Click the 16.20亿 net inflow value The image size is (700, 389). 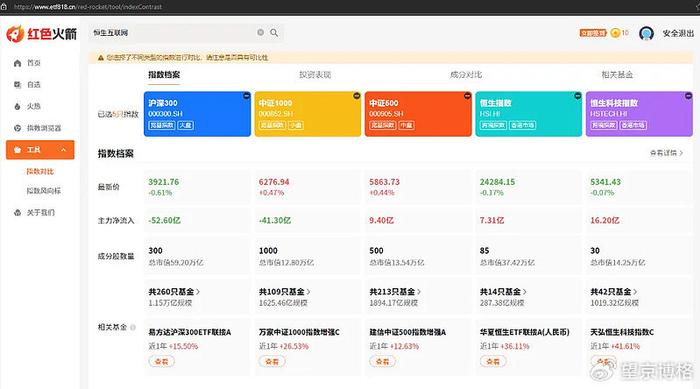tap(605, 221)
